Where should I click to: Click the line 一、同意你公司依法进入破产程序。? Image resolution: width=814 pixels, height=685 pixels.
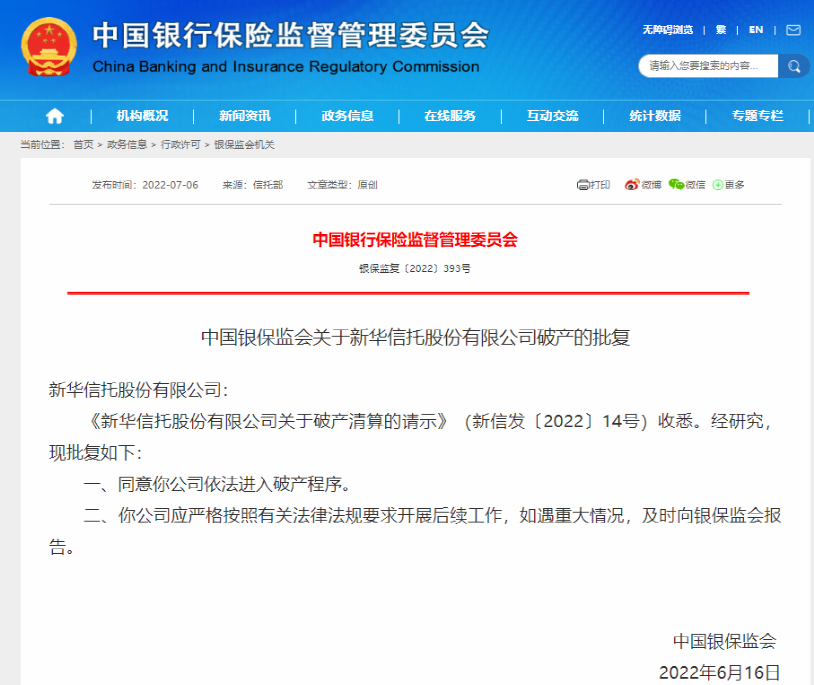218,484
